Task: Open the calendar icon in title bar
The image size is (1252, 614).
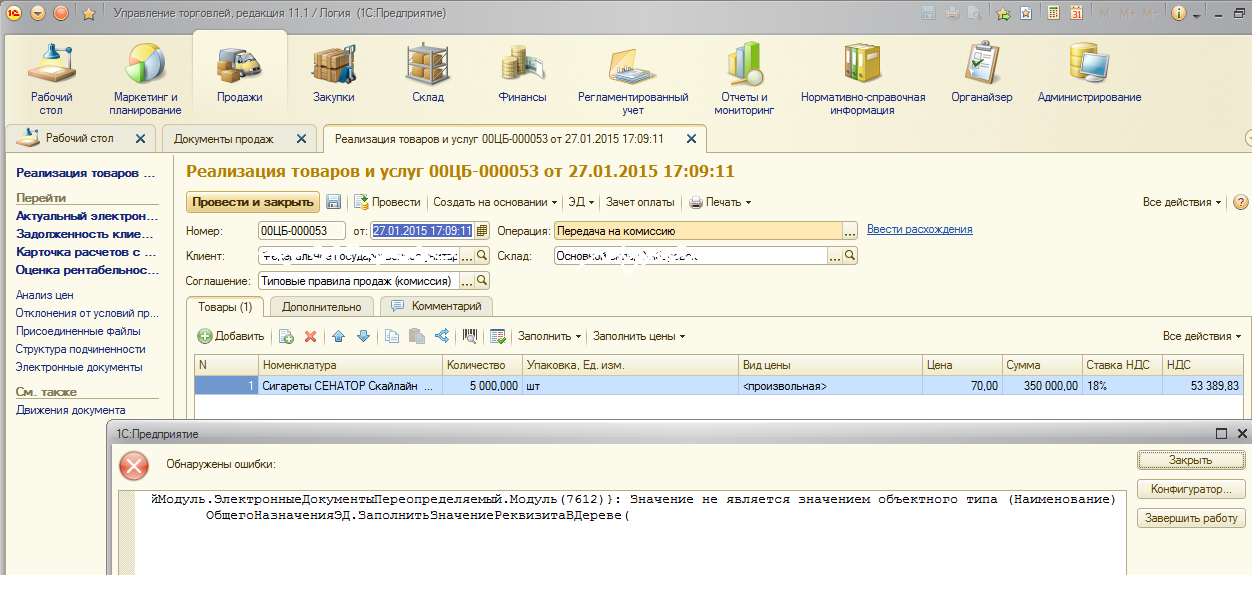Action: coord(1076,13)
